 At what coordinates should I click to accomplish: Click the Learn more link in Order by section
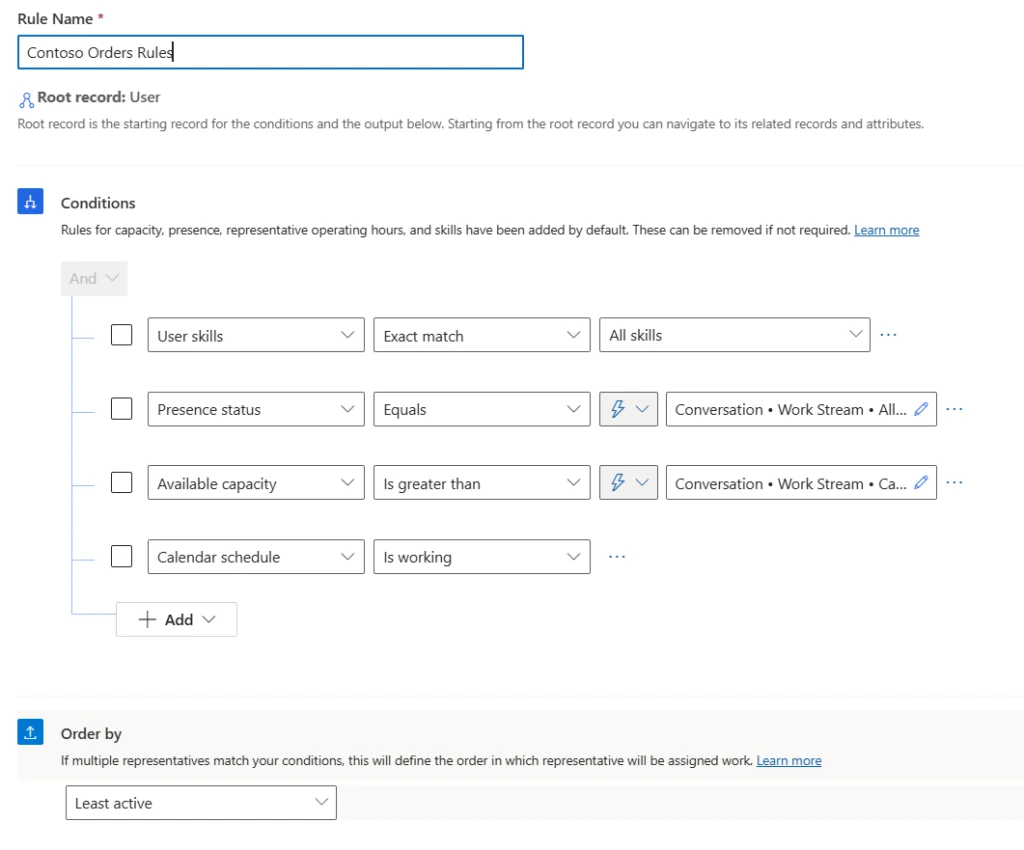[789, 760]
